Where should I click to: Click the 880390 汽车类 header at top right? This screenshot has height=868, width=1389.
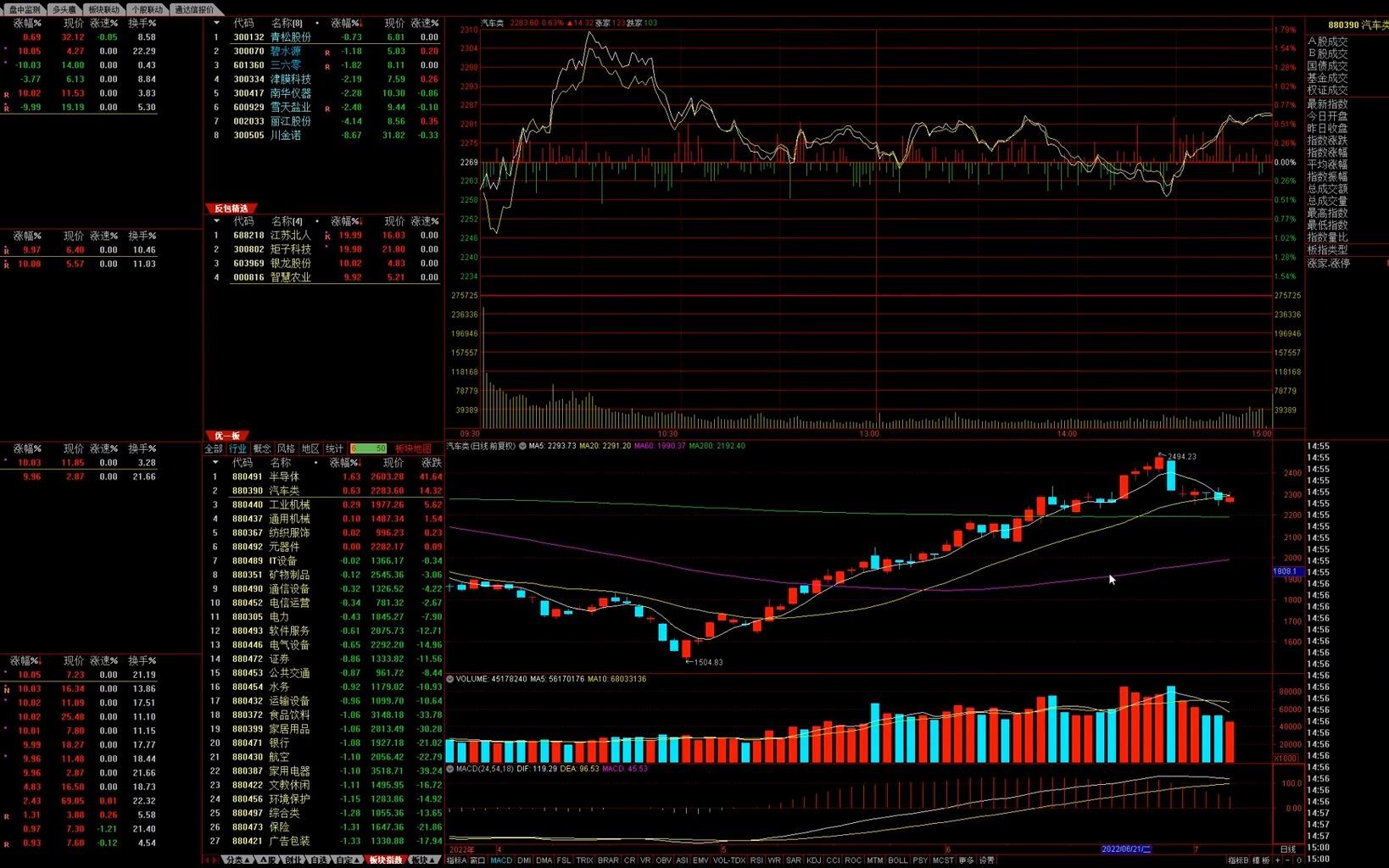point(1358,25)
